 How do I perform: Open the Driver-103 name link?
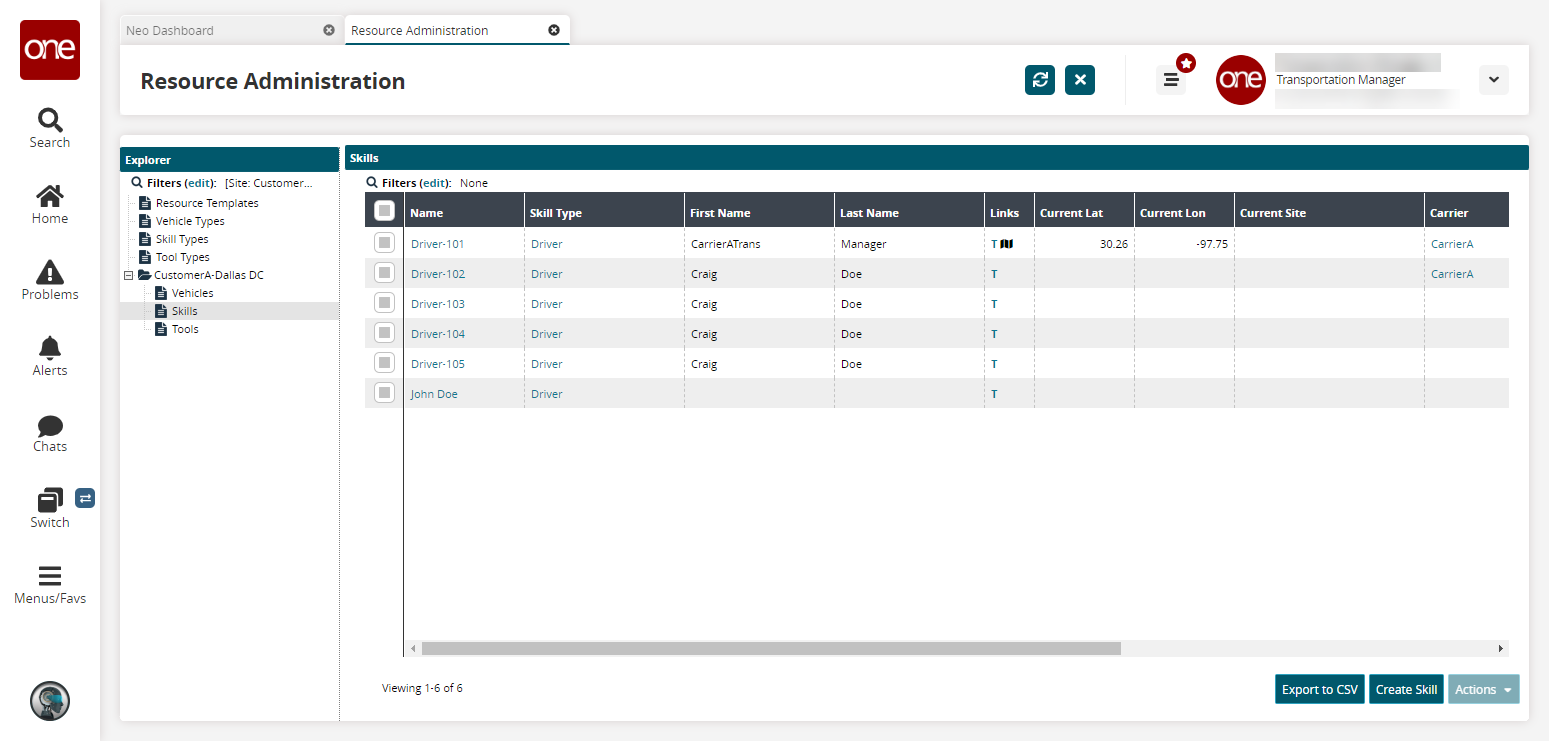[x=437, y=304]
